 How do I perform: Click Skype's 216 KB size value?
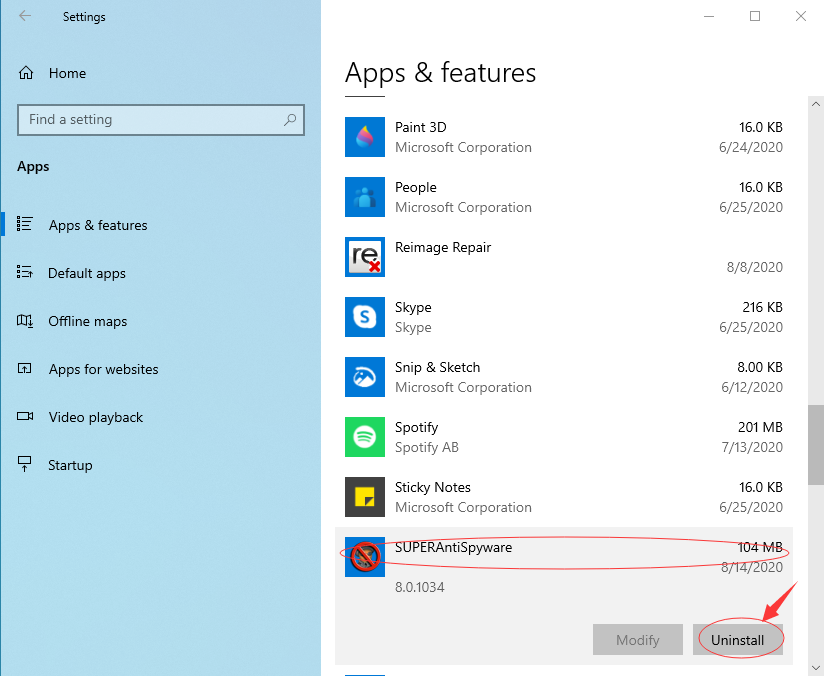click(762, 307)
